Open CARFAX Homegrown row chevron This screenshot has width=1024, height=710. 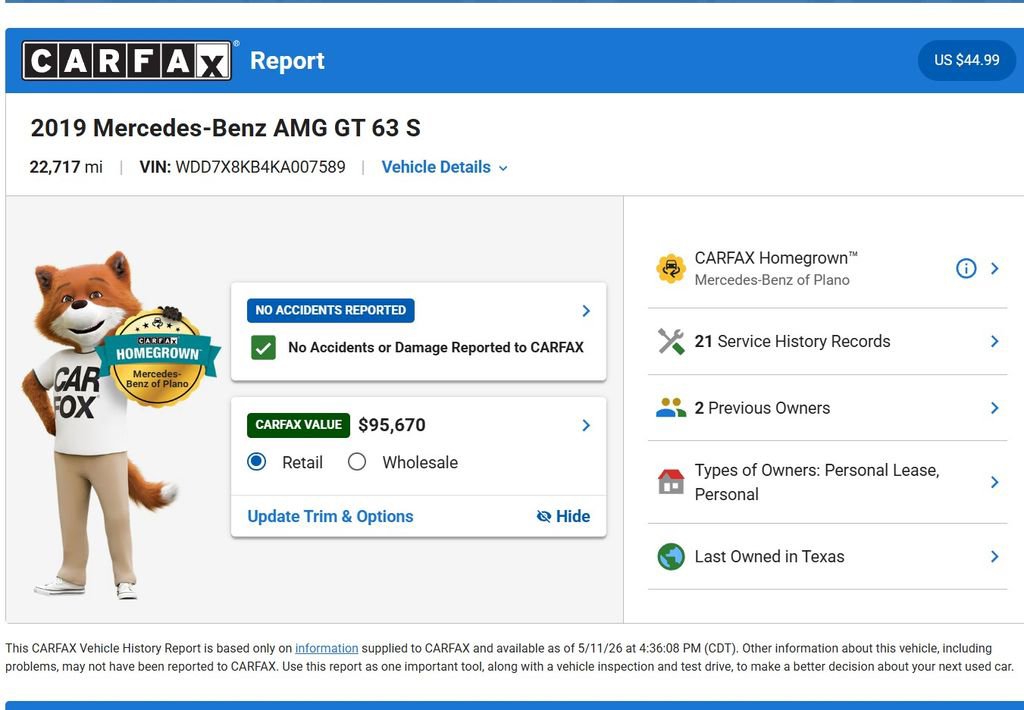tap(995, 268)
